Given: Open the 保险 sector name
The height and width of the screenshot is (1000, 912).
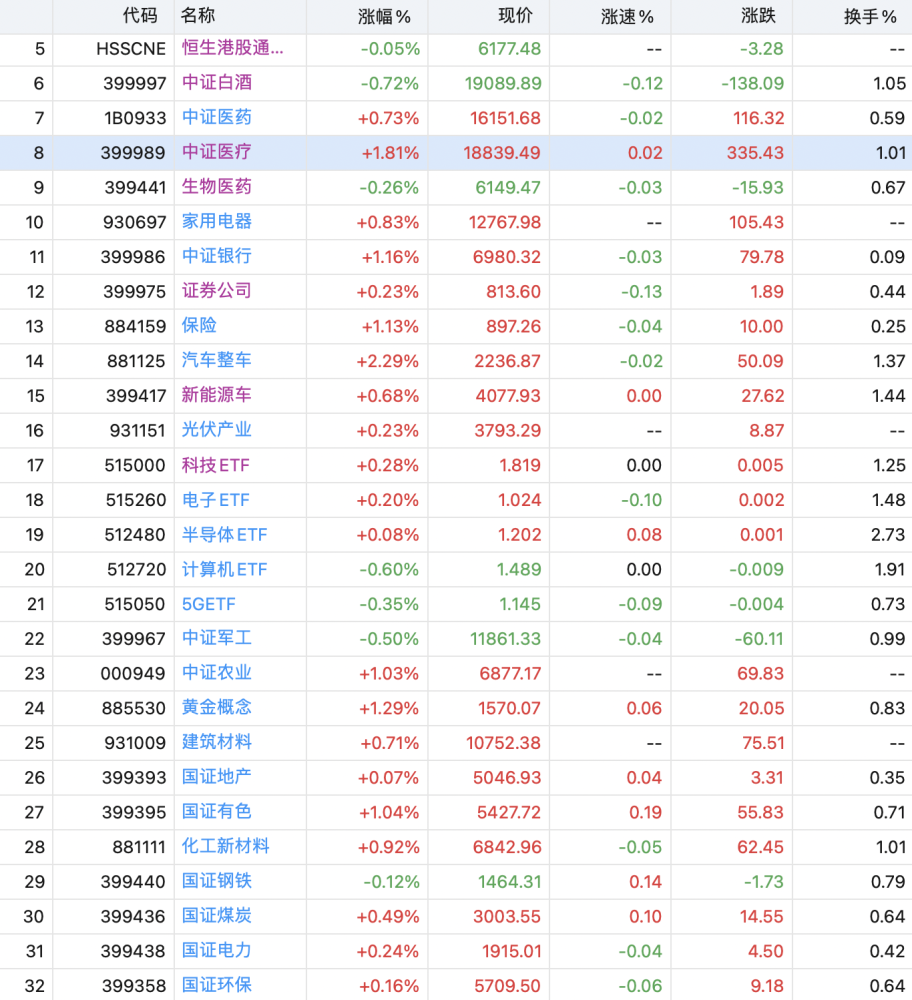Looking at the screenshot, I should point(200,326).
